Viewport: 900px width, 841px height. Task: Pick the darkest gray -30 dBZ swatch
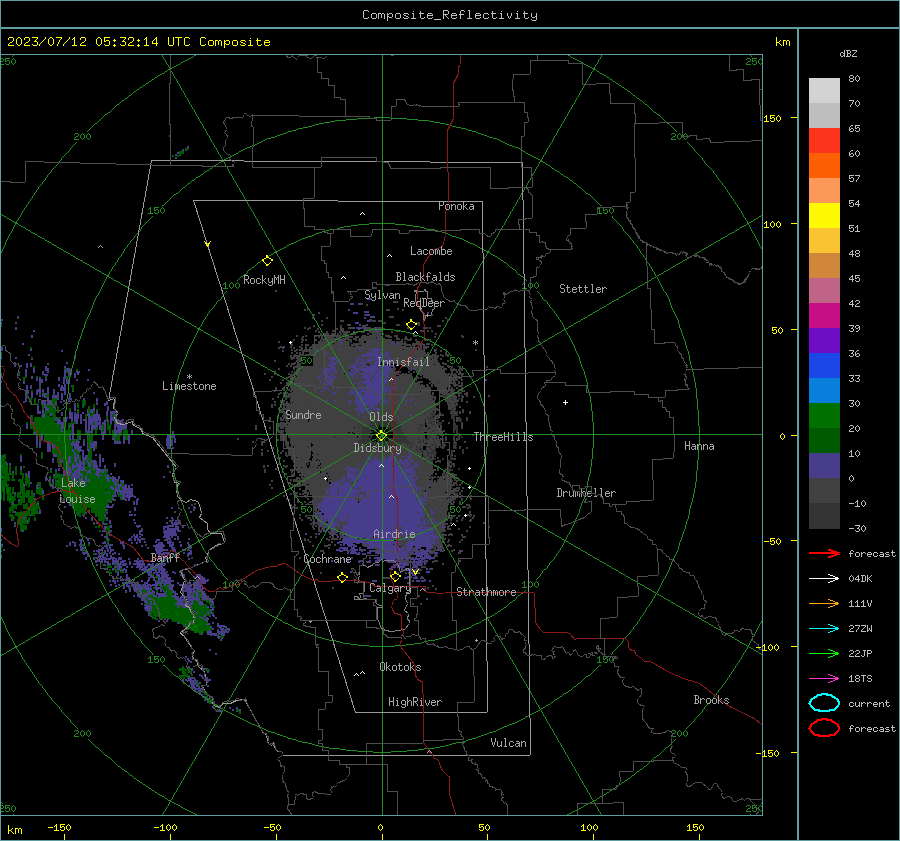tap(824, 516)
